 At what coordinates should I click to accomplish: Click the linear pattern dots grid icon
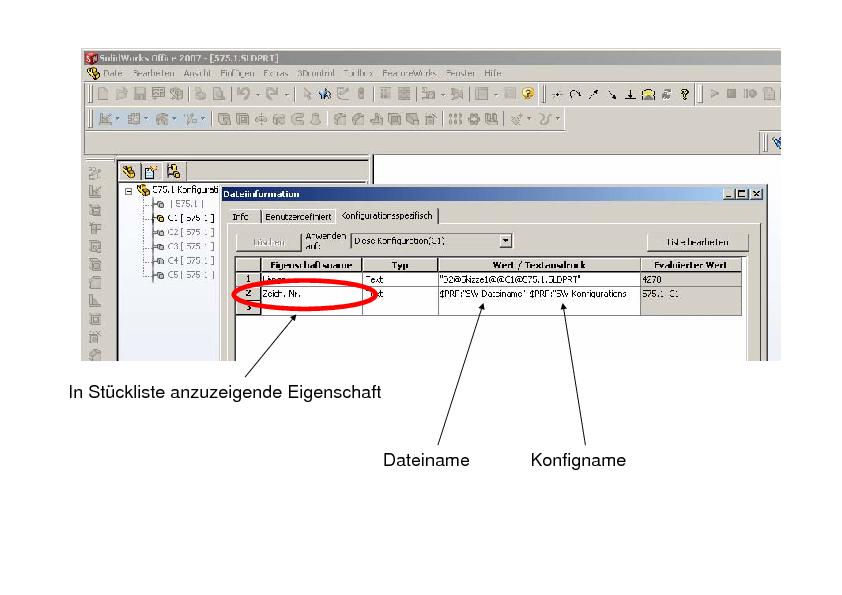click(455, 119)
